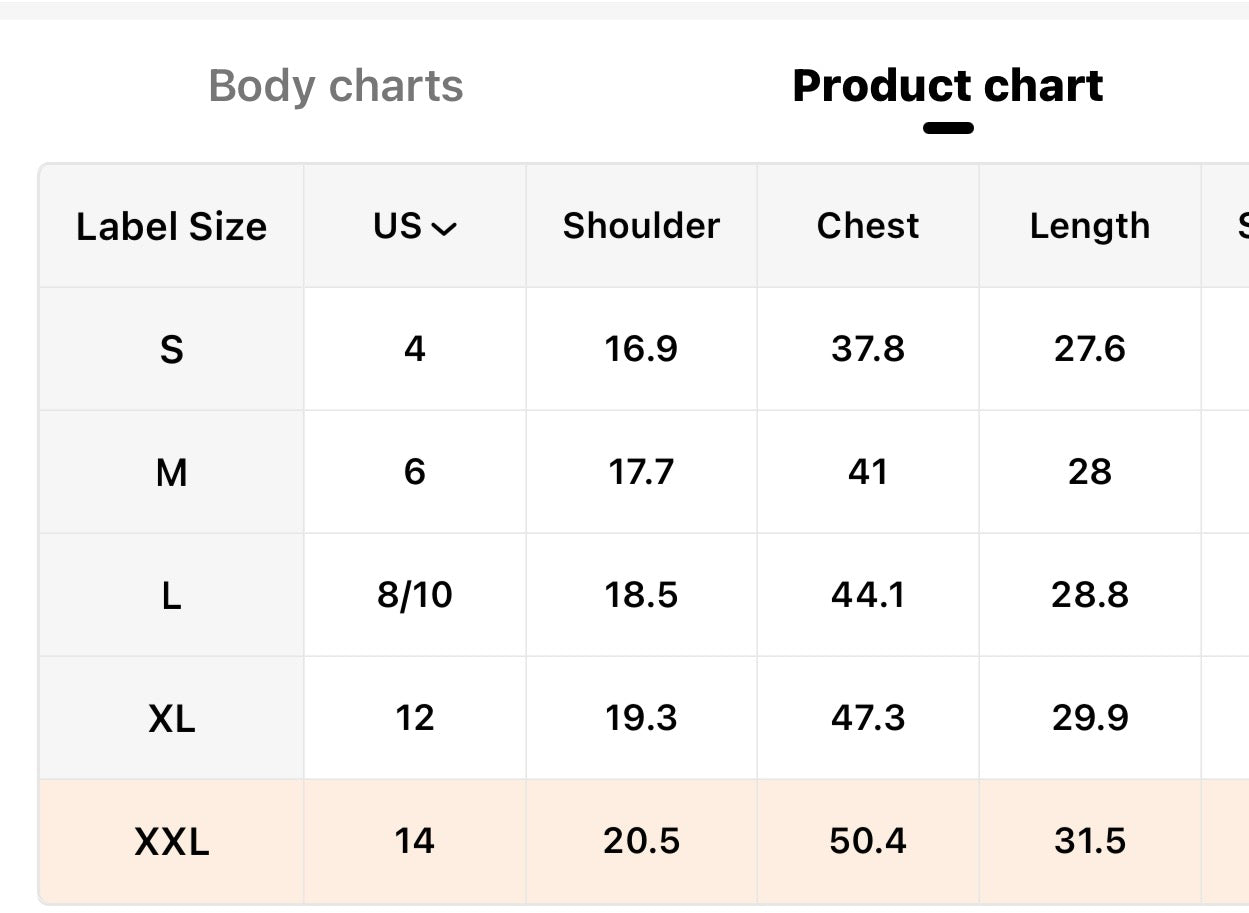Click the chevron beside US header
This screenshot has height=913, width=1249.
(444, 229)
